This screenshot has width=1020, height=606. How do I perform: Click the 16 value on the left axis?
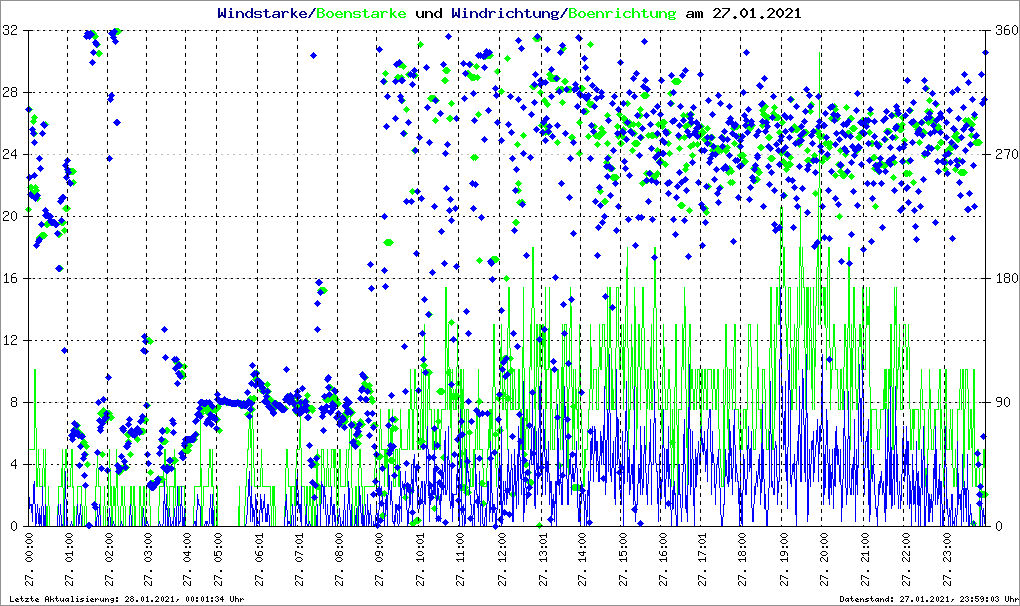(12, 279)
